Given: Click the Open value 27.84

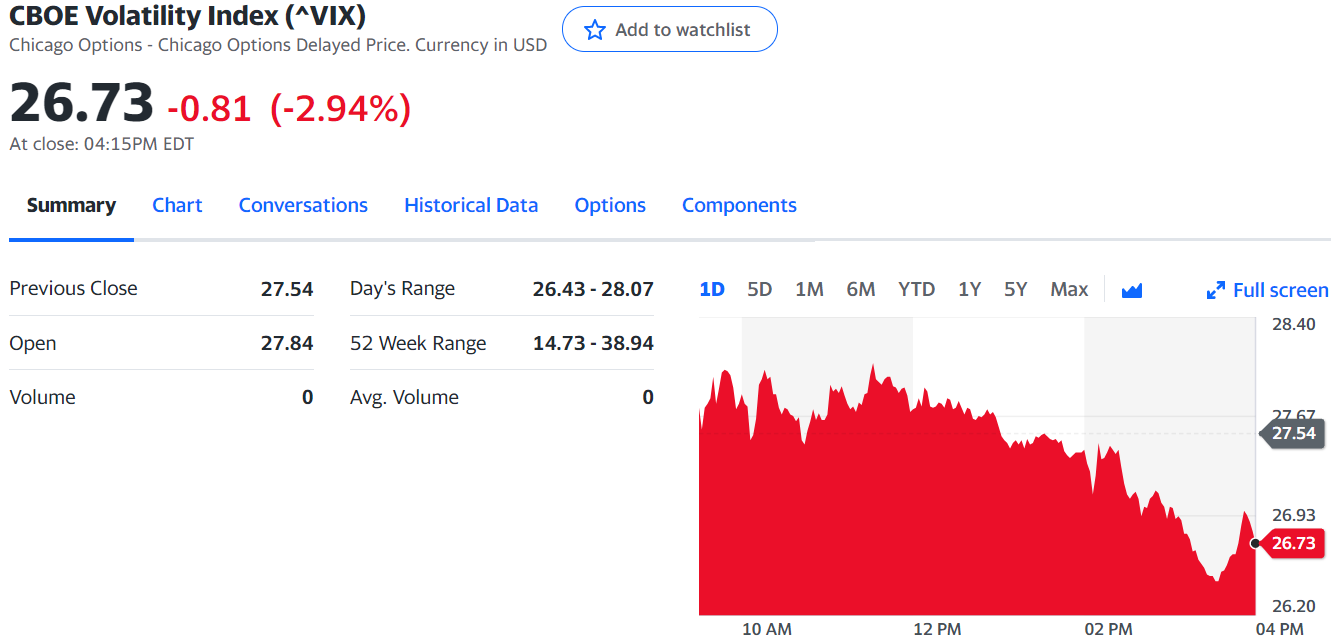Looking at the screenshot, I should (287, 343).
